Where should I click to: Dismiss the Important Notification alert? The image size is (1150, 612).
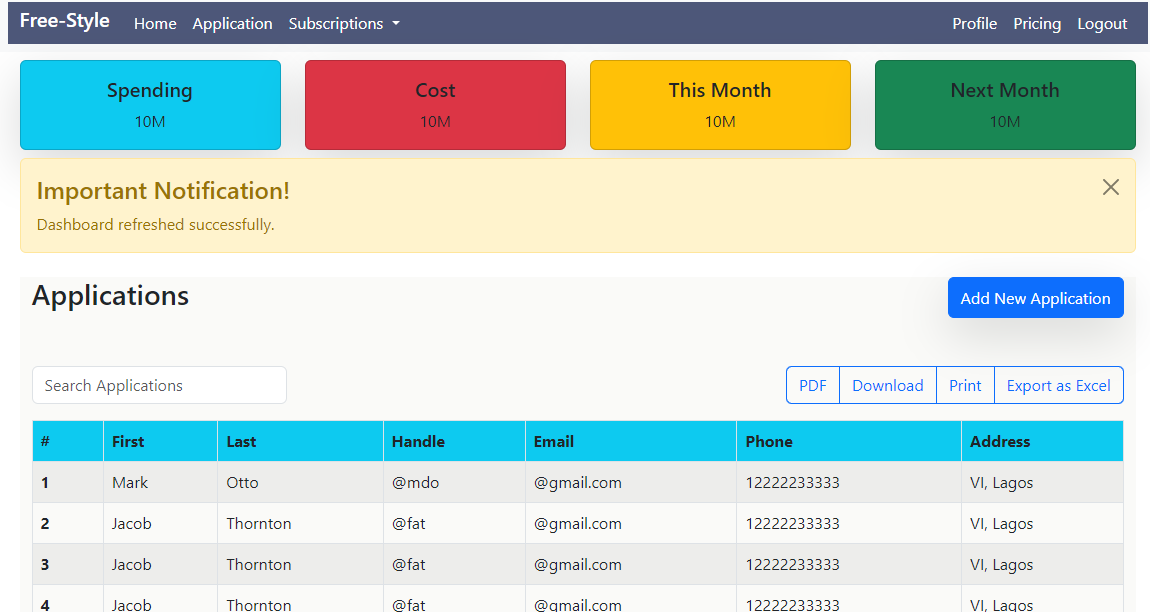point(1110,187)
